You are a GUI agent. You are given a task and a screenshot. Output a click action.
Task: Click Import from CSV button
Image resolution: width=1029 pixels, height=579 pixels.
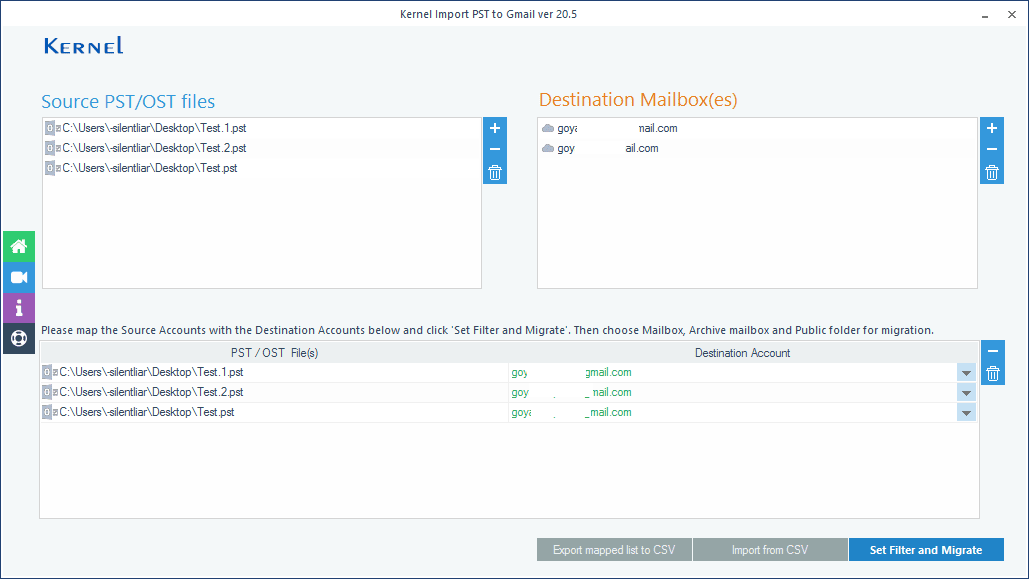tap(770, 550)
